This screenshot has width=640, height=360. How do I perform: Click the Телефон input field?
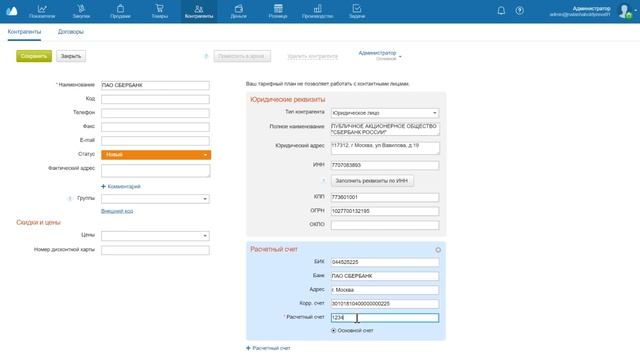(155, 113)
